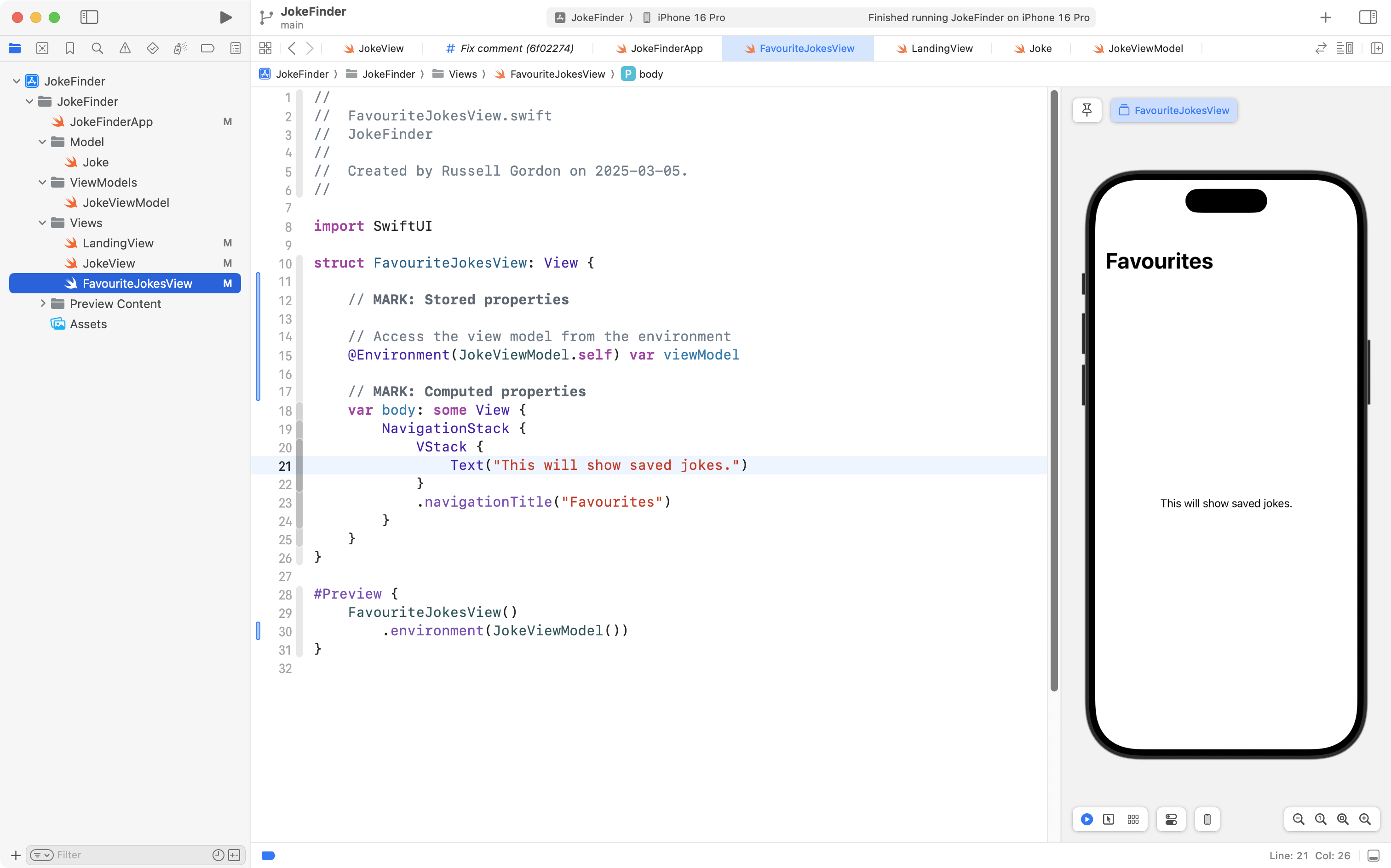Toggle the navigator sidebar button
Screen dimensions: 1391x868
(89, 17)
